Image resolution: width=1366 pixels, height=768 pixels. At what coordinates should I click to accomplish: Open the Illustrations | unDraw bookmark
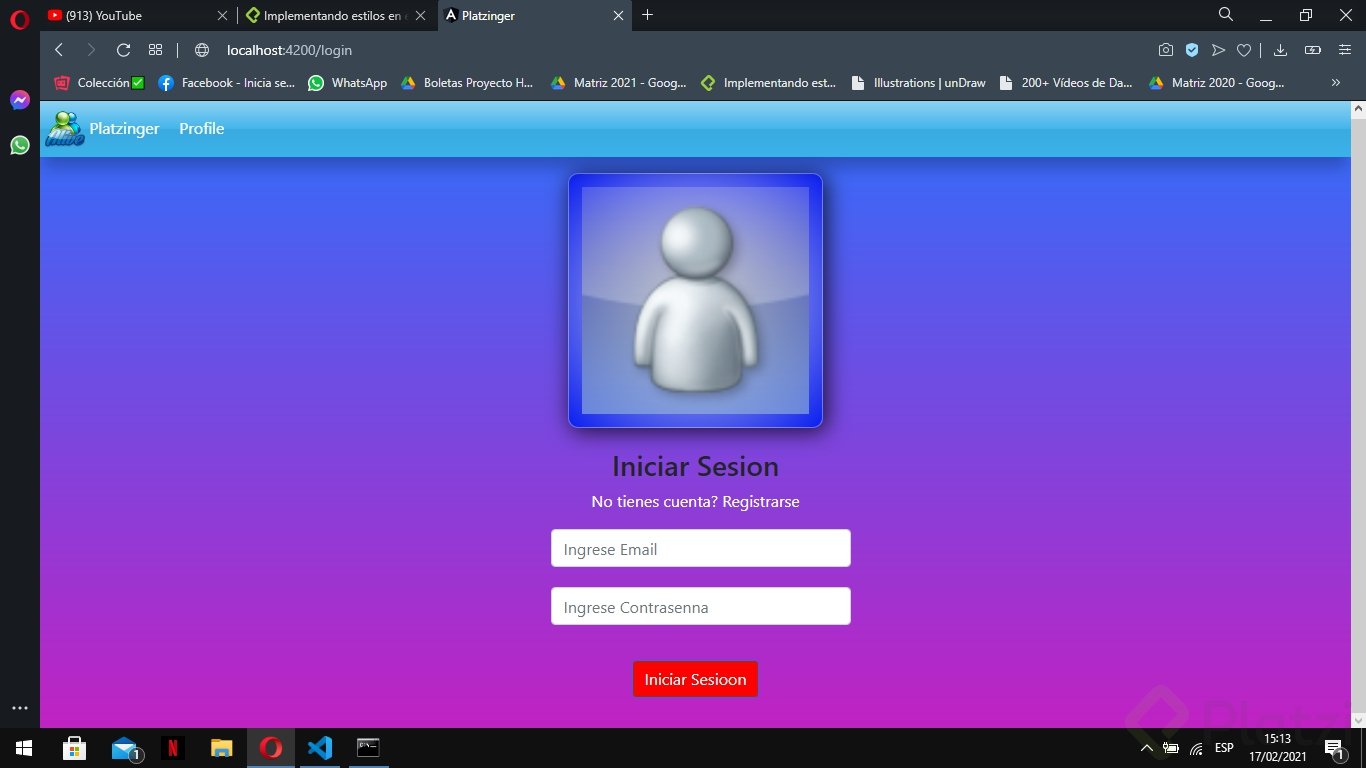pyautogui.click(x=918, y=83)
